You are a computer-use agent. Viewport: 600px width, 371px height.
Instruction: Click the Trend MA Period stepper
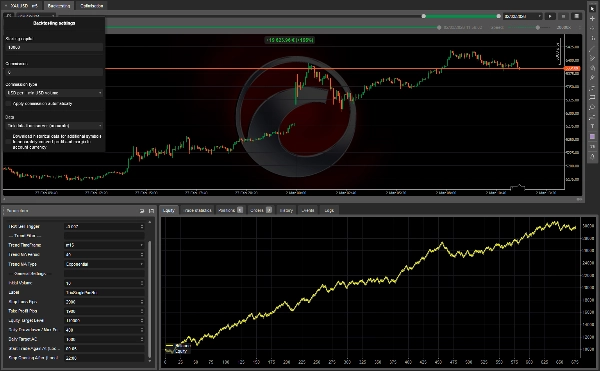click(x=142, y=255)
